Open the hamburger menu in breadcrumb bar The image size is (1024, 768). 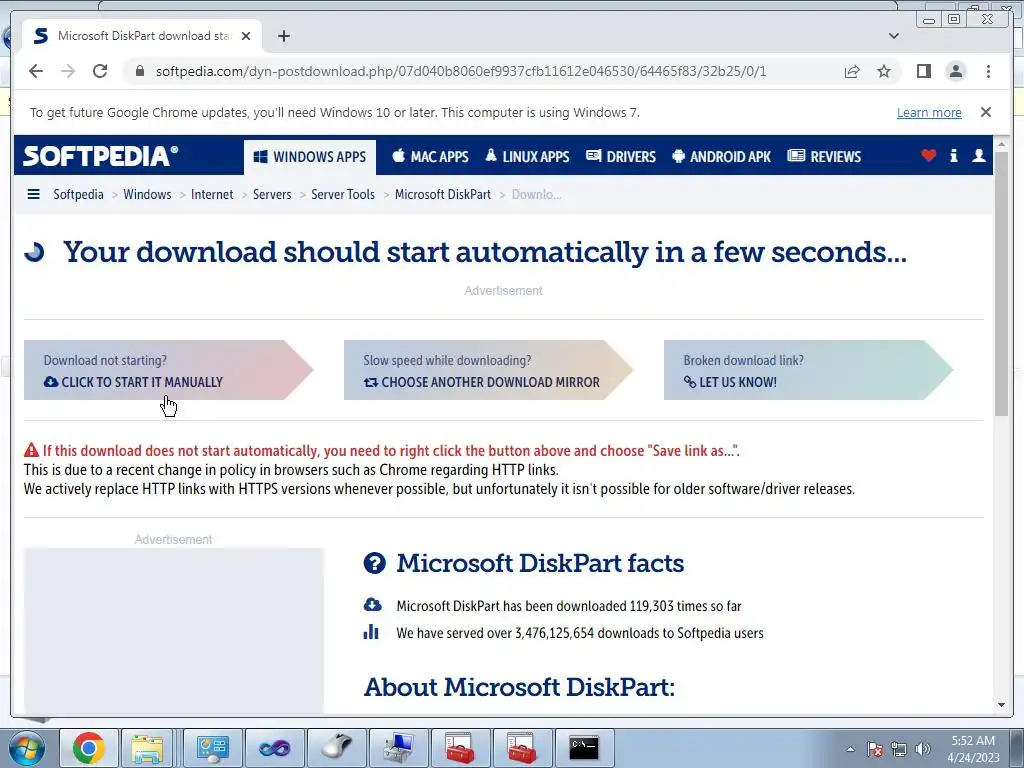pos(33,194)
